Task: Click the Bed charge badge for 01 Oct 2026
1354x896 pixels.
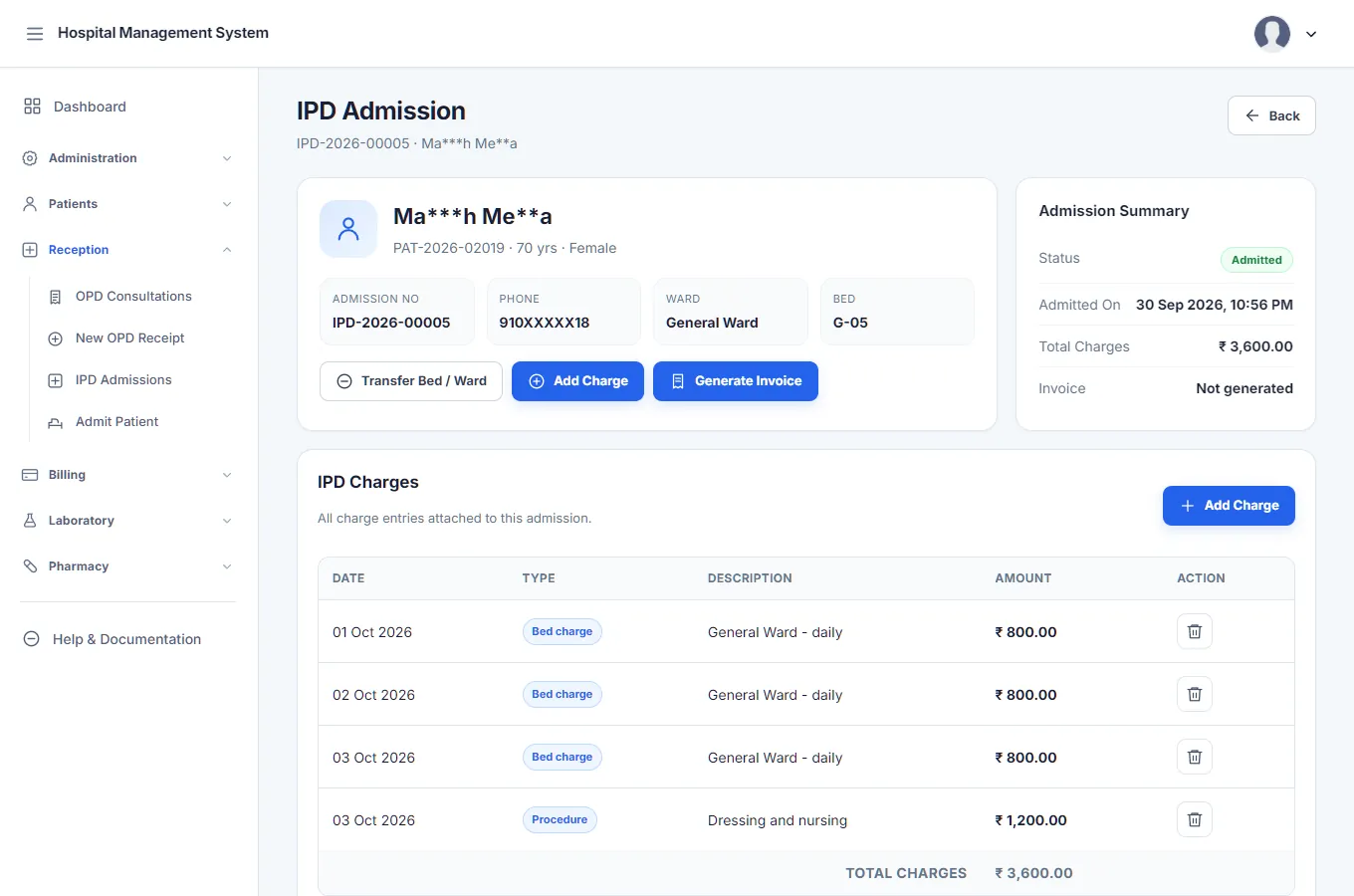Action: click(x=562, y=631)
